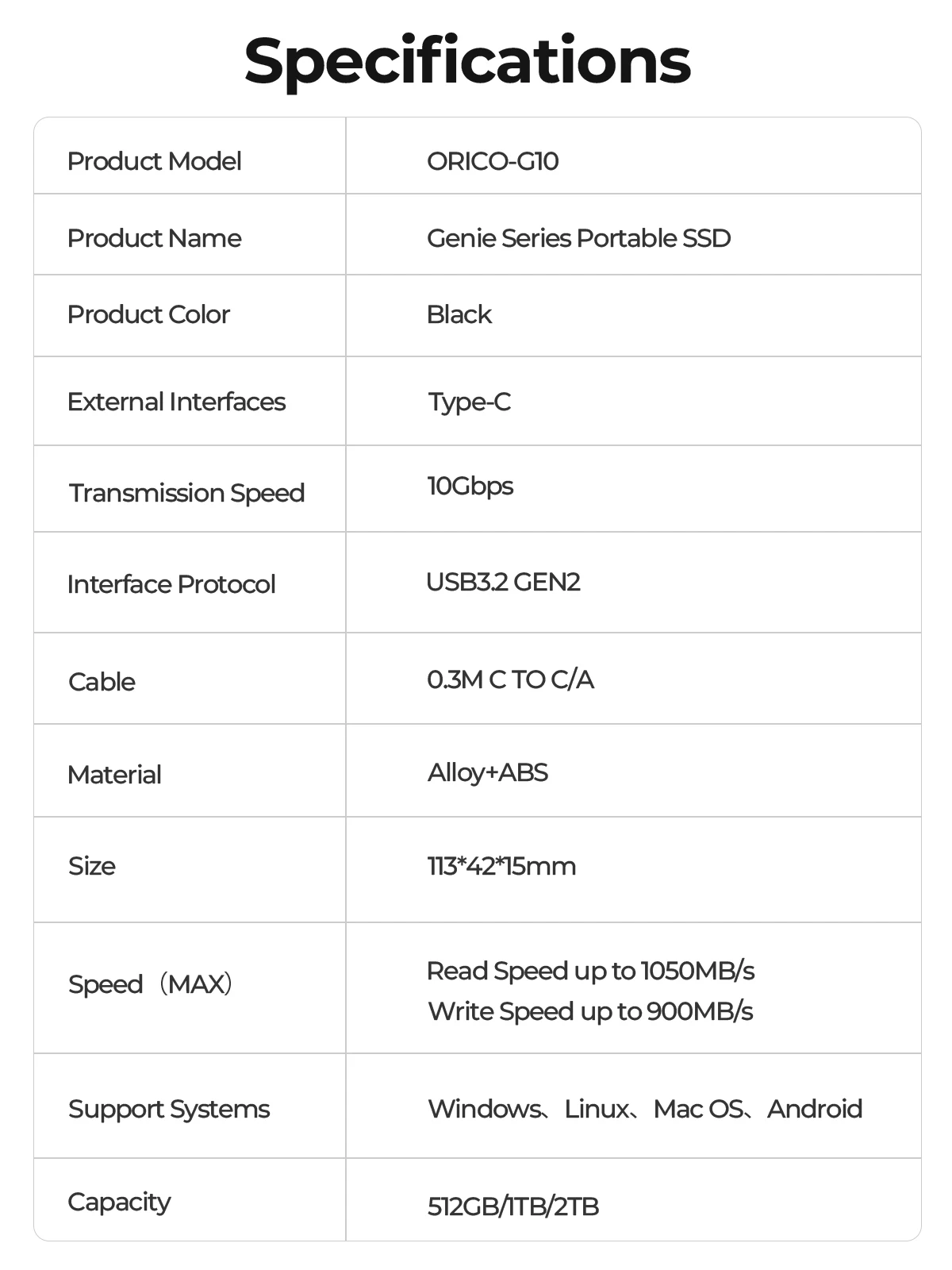Click the Type-C value
Screen dimensions: 952x1270
click(469, 402)
